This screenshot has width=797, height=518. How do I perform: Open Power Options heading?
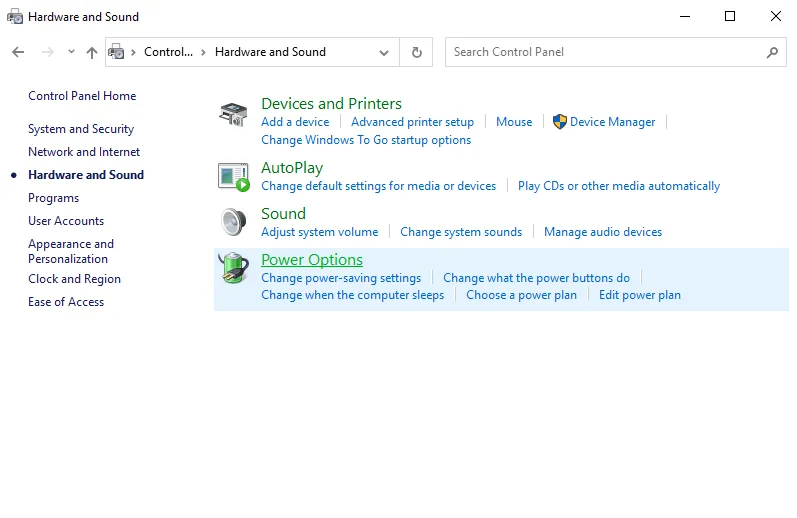[x=312, y=260]
